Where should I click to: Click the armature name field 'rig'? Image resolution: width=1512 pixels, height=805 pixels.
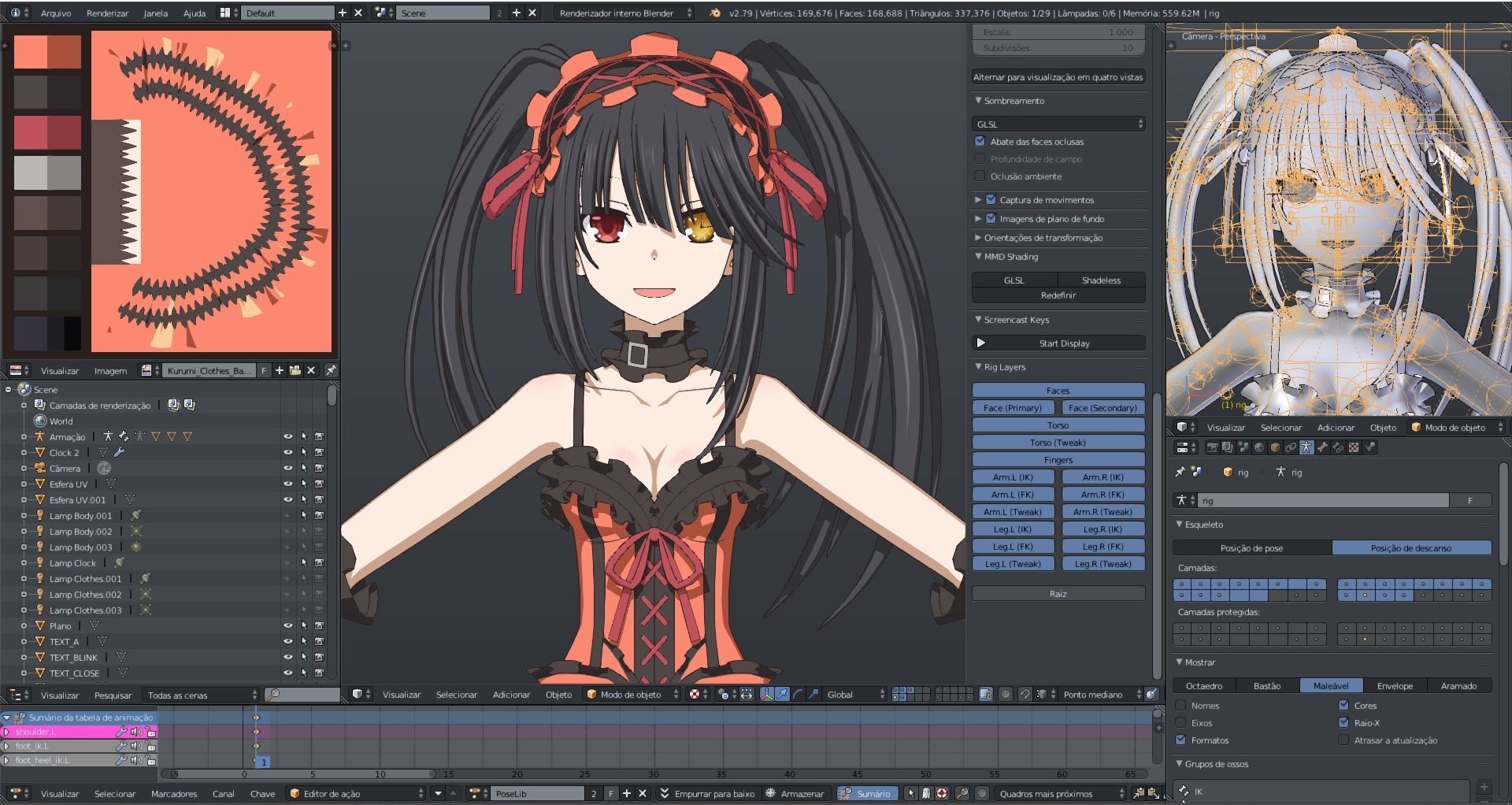pyautogui.click(x=1323, y=500)
